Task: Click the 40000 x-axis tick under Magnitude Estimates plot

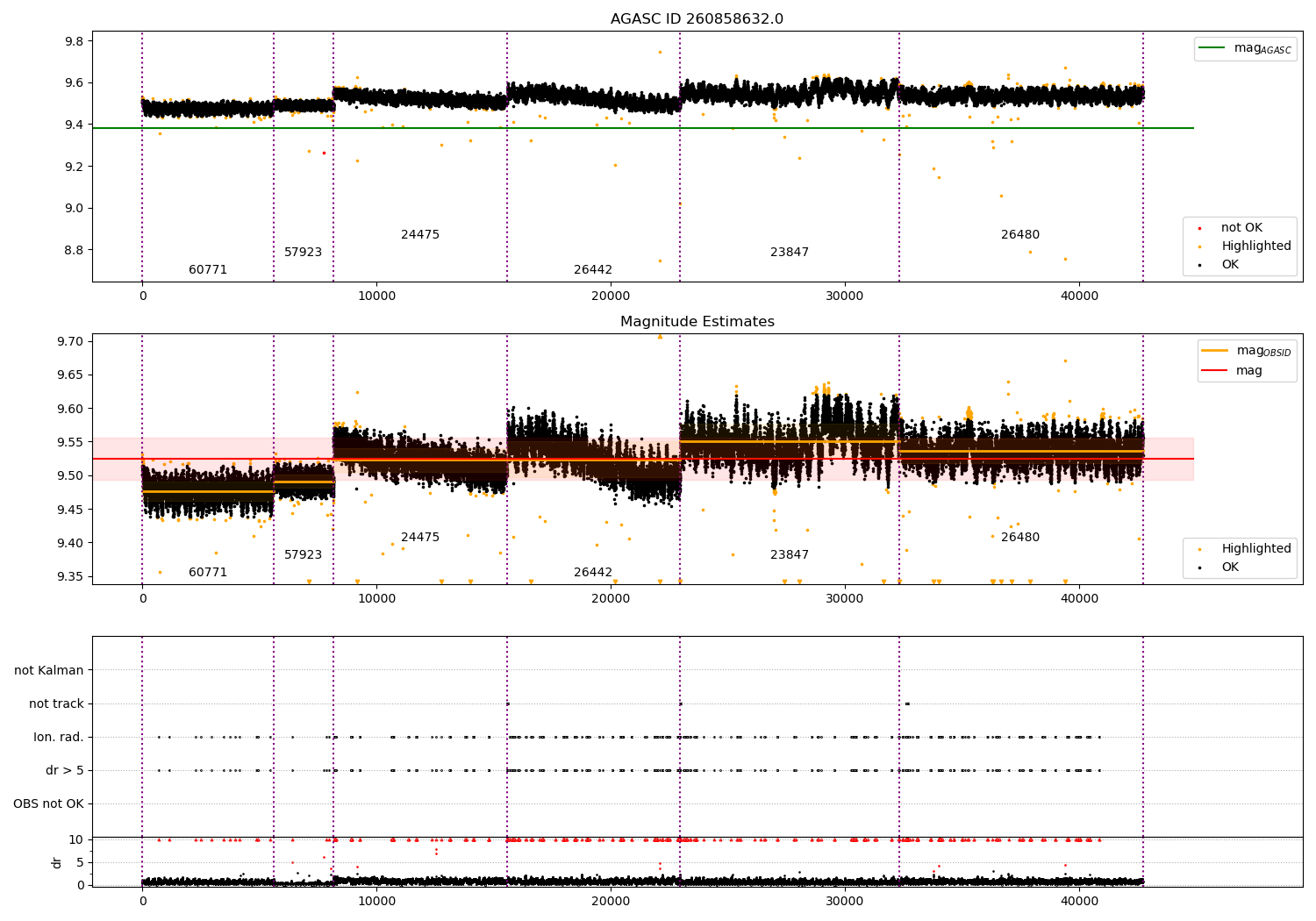Action: [1079, 599]
